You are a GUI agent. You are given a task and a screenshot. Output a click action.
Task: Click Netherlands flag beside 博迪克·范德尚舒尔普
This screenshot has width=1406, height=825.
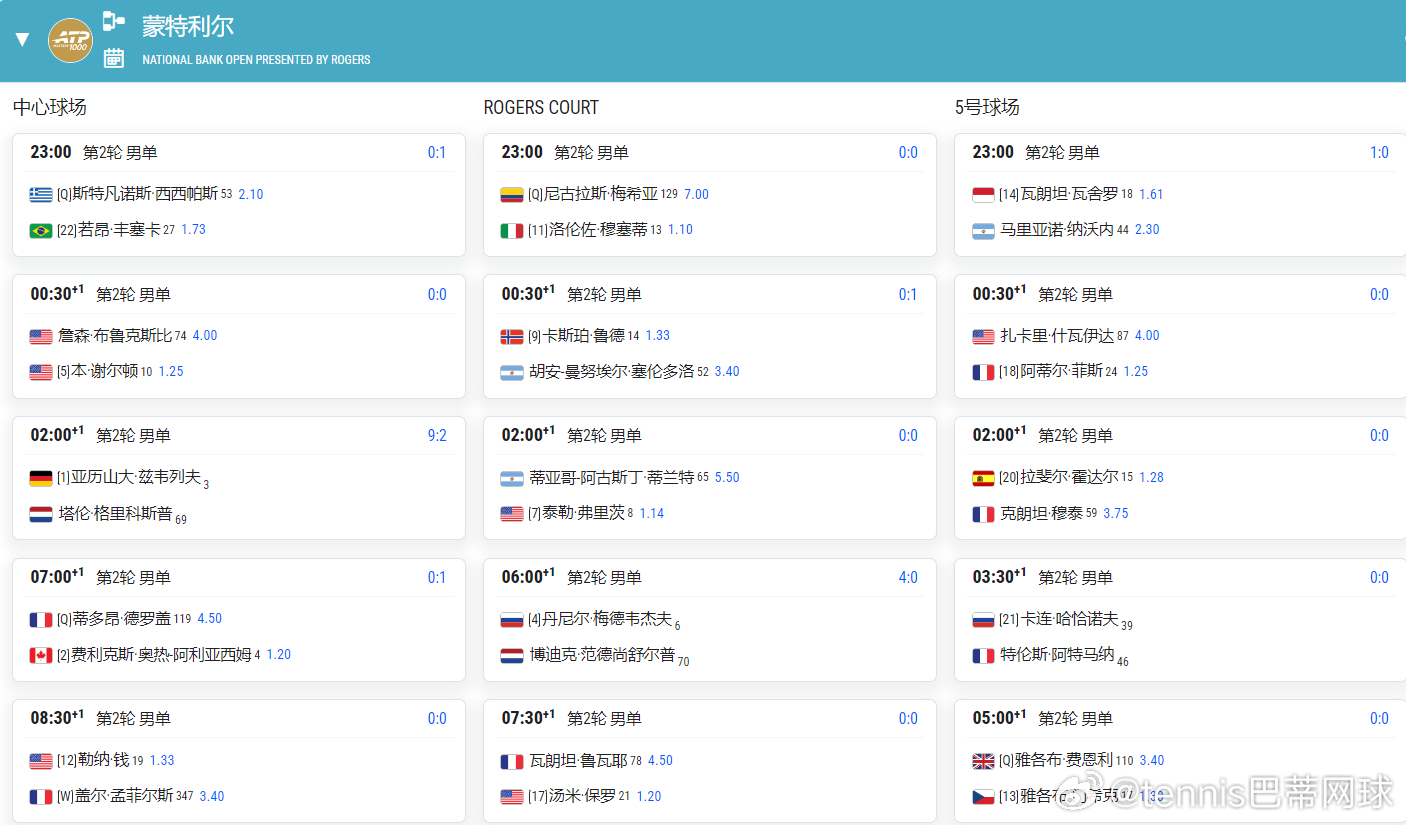click(x=512, y=656)
